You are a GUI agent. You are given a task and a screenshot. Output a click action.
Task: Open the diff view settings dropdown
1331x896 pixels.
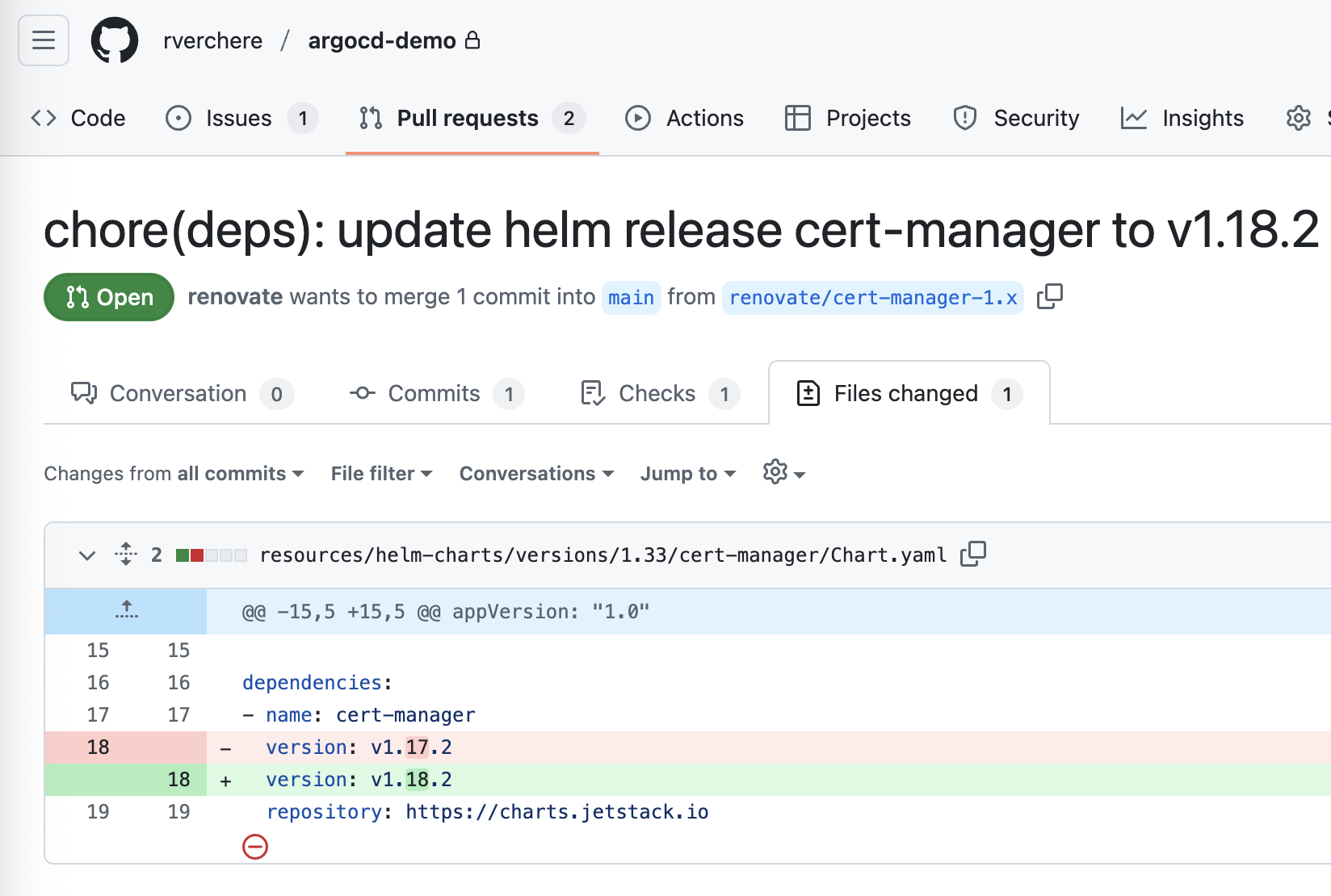click(783, 473)
